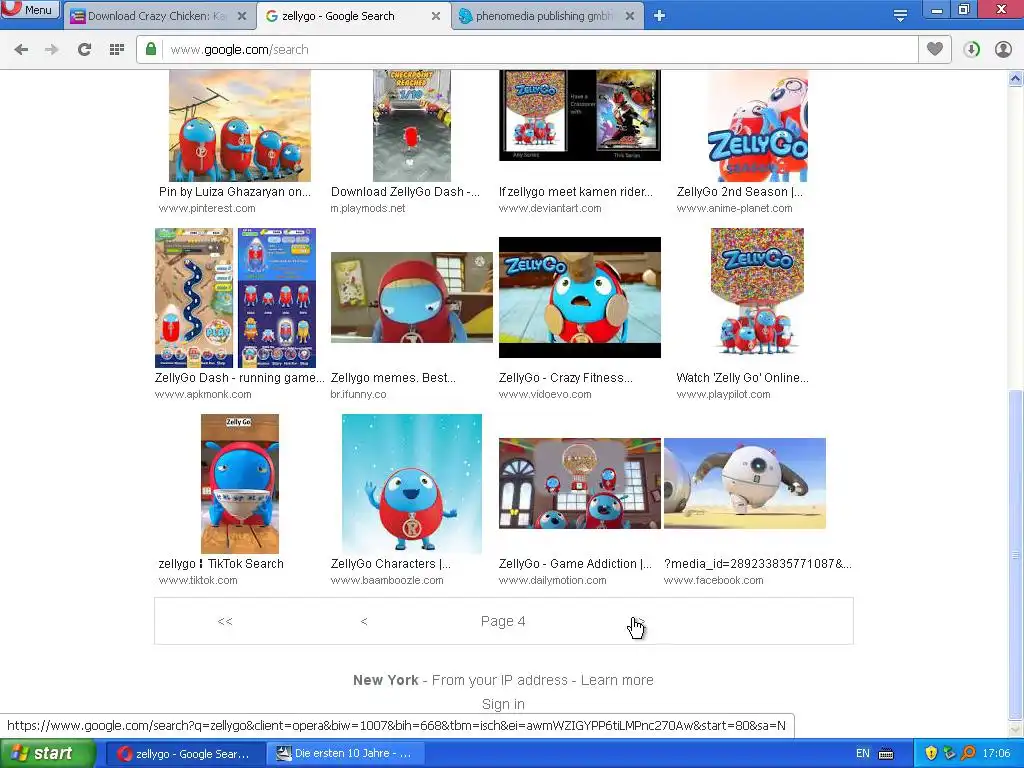Open ZellyGo Crazy Fitness thumbnail
Viewport: 1024px width, 768px height.
(x=580, y=297)
